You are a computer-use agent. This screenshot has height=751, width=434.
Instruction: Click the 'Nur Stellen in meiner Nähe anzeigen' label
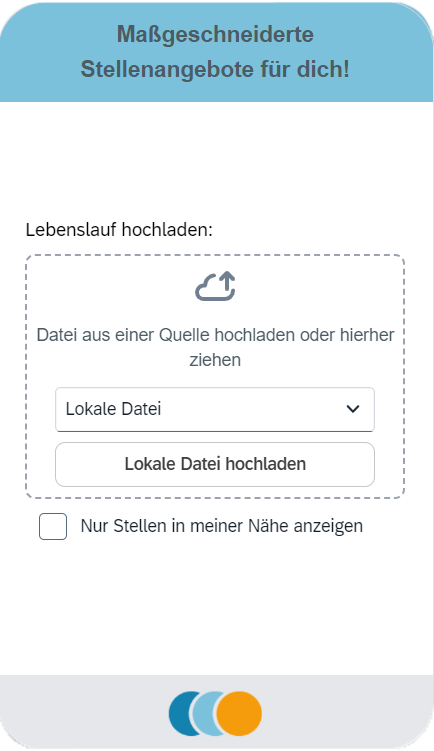click(221, 526)
